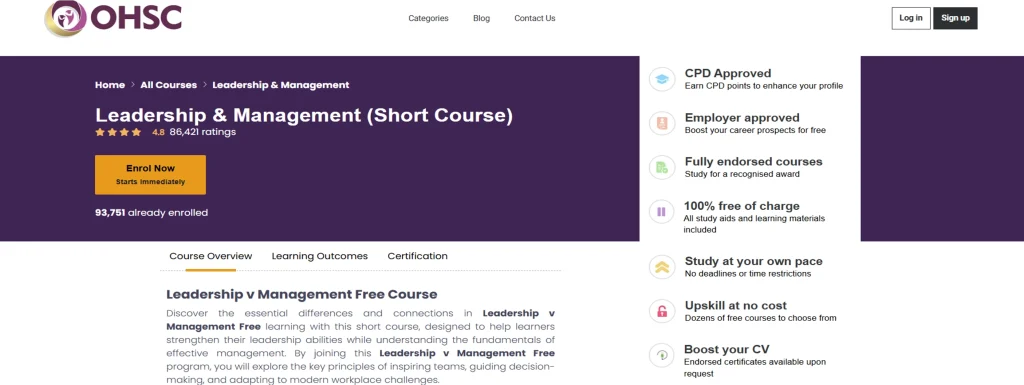Image resolution: width=1024 pixels, height=385 pixels.
Task: Switch to Course Overview tab
Action: pos(210,256)
